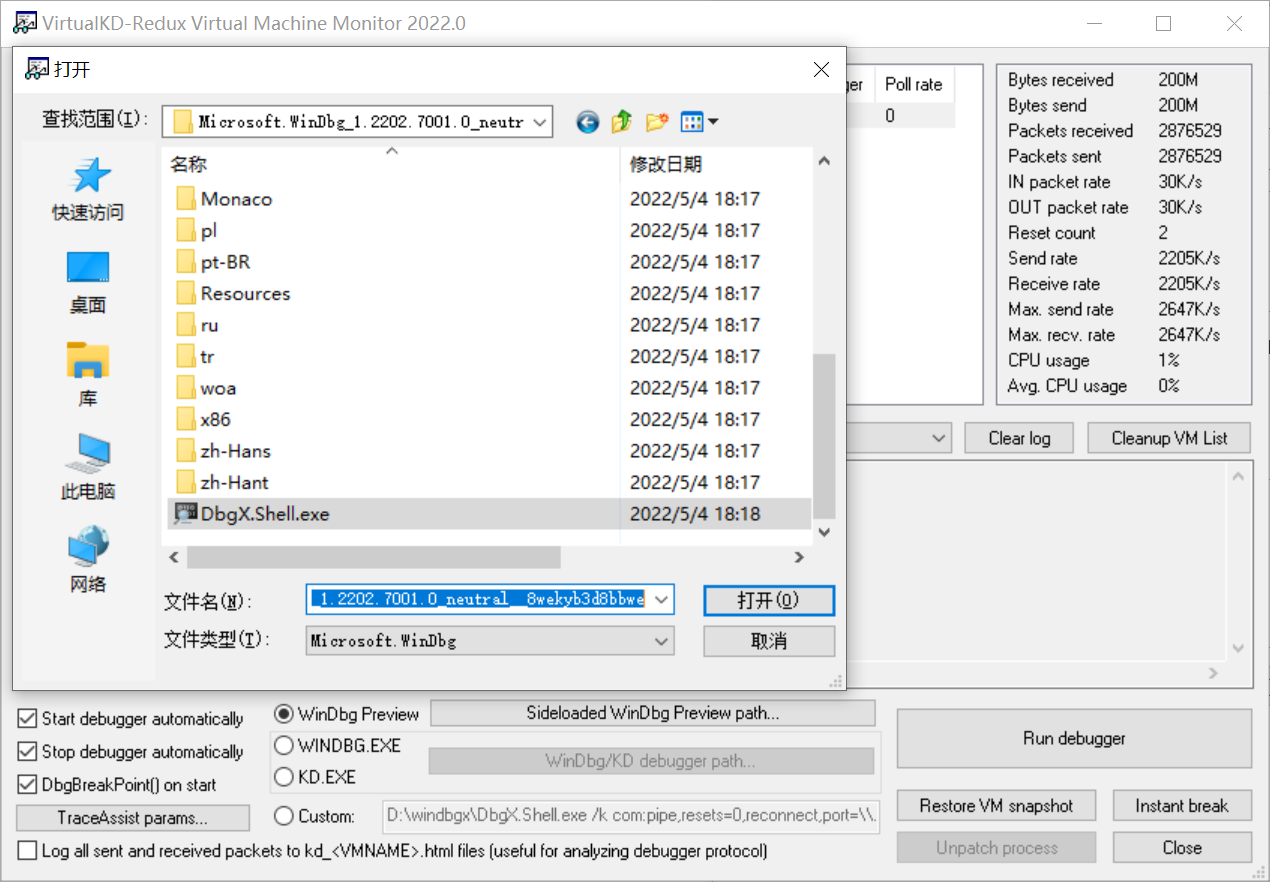Click the zh-Hans folder icon
The height and width of the screenshot is (882, 1270).
tap(185, 451)
